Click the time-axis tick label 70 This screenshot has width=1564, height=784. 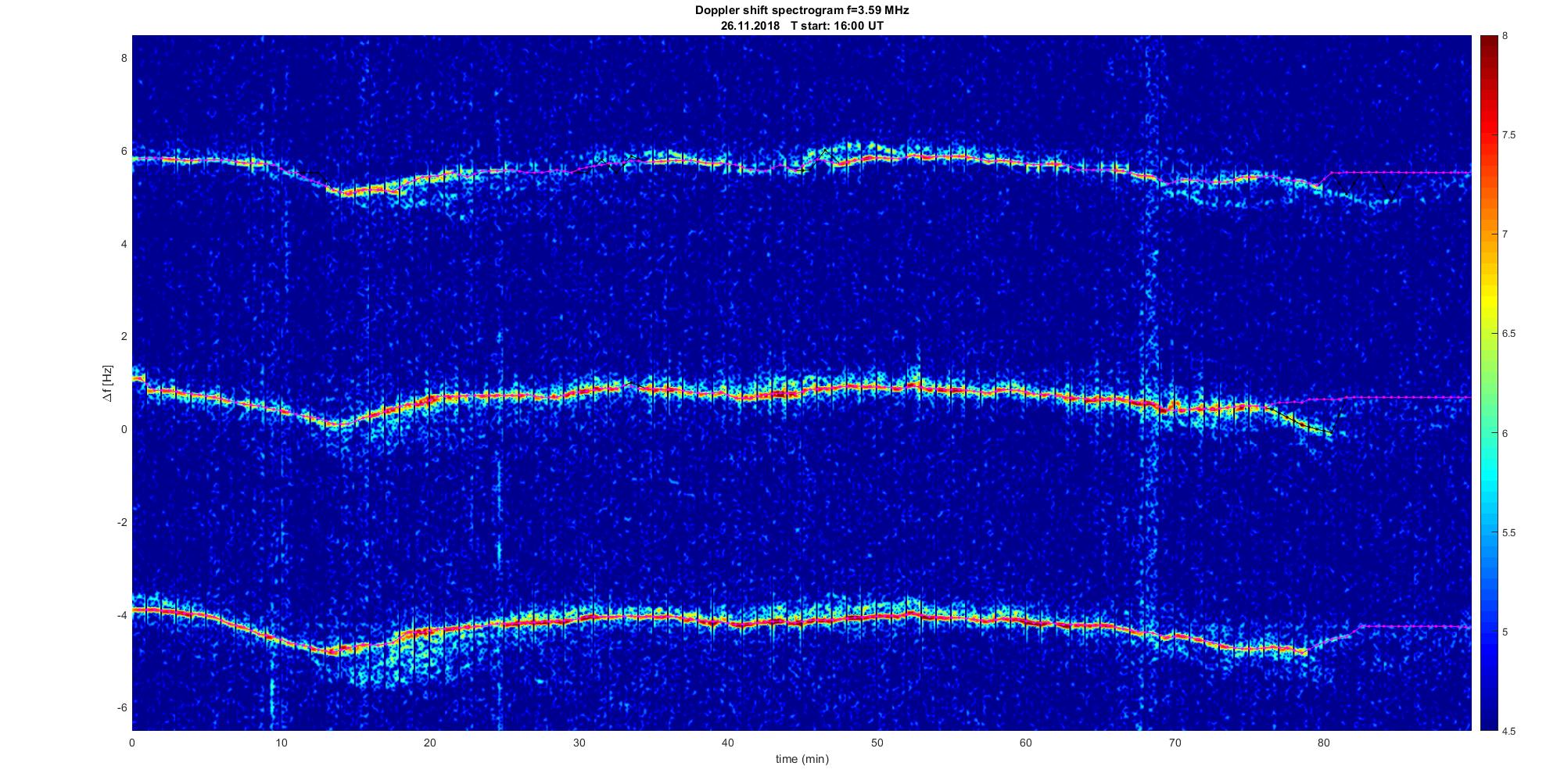point(1175,743)
